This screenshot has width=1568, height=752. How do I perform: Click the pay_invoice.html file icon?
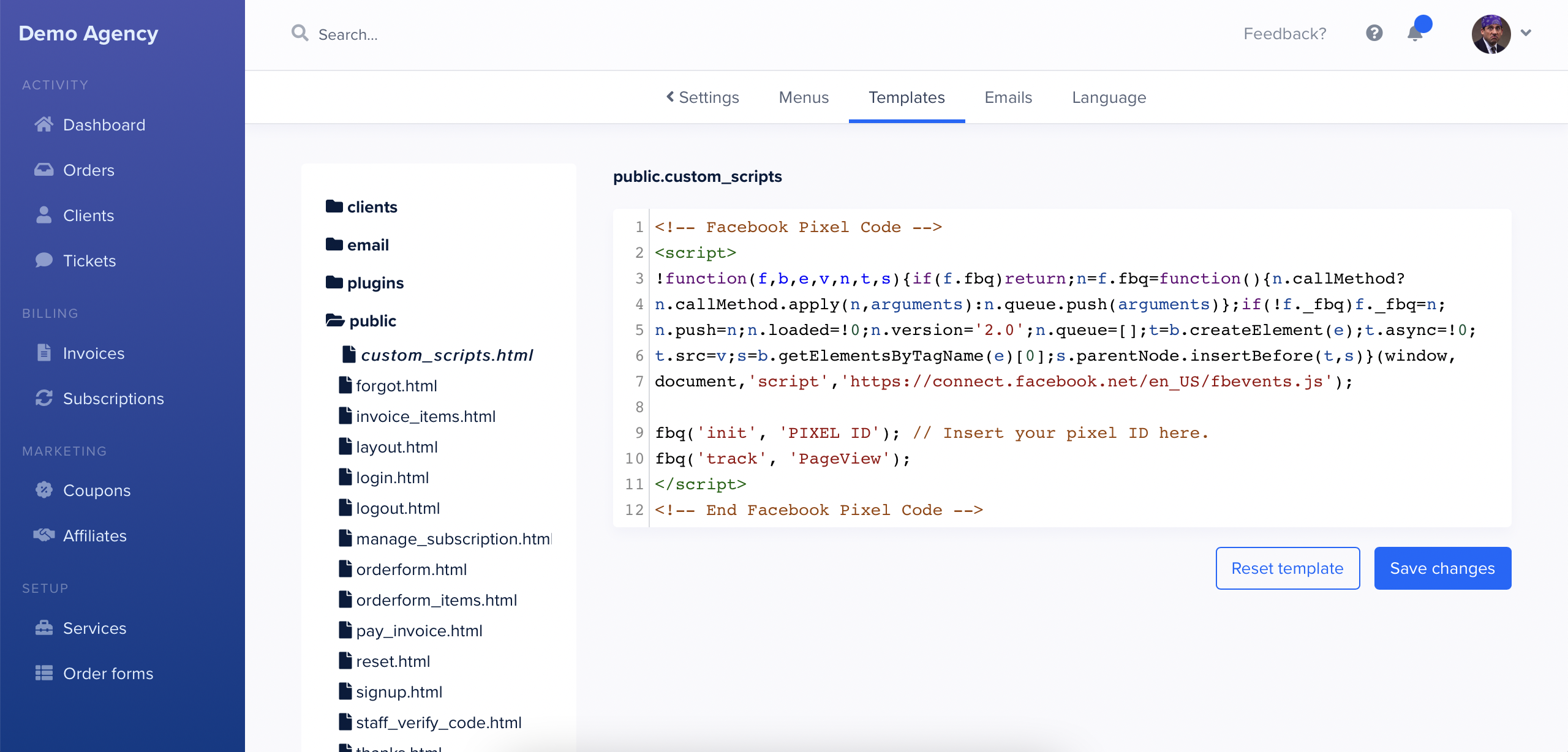345,630
